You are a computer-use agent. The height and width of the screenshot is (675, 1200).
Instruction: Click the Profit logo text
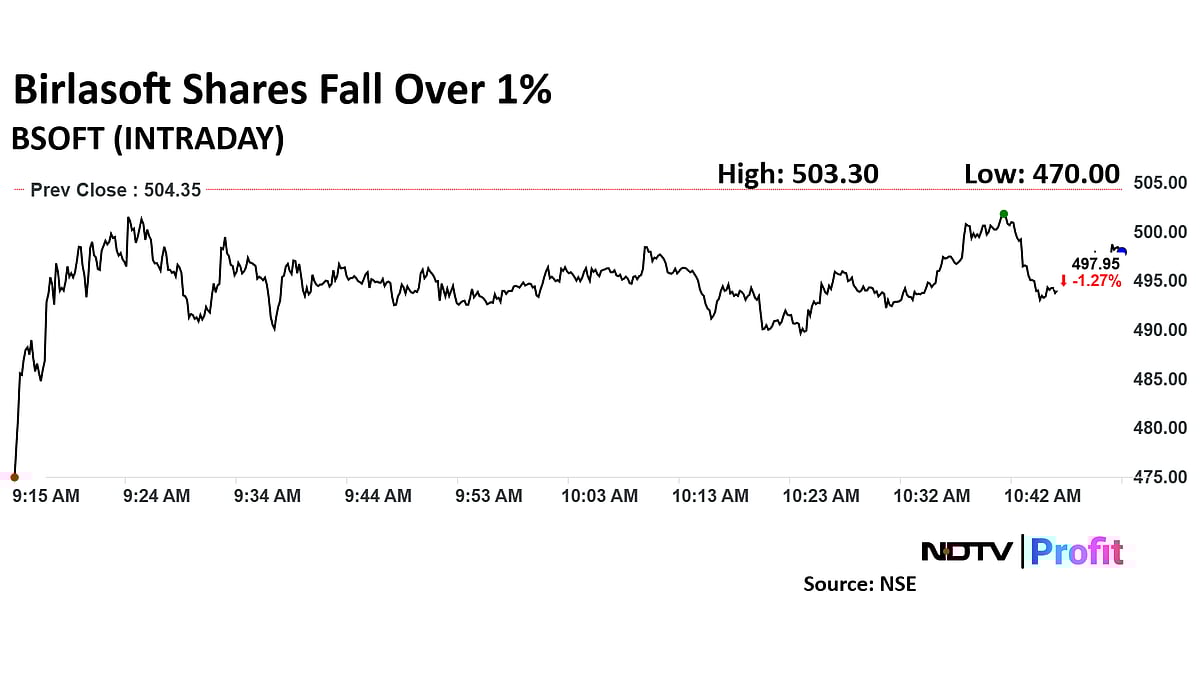click(x=1077, y=551)
